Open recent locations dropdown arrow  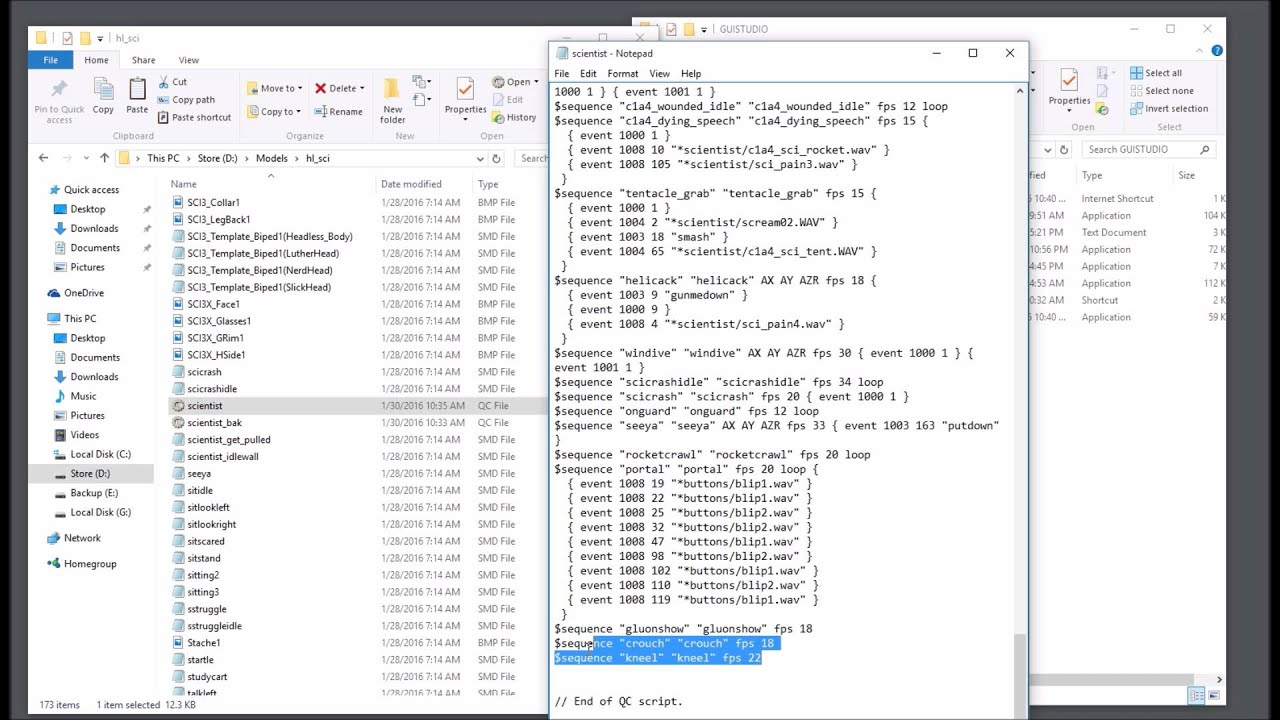(87, 158)
